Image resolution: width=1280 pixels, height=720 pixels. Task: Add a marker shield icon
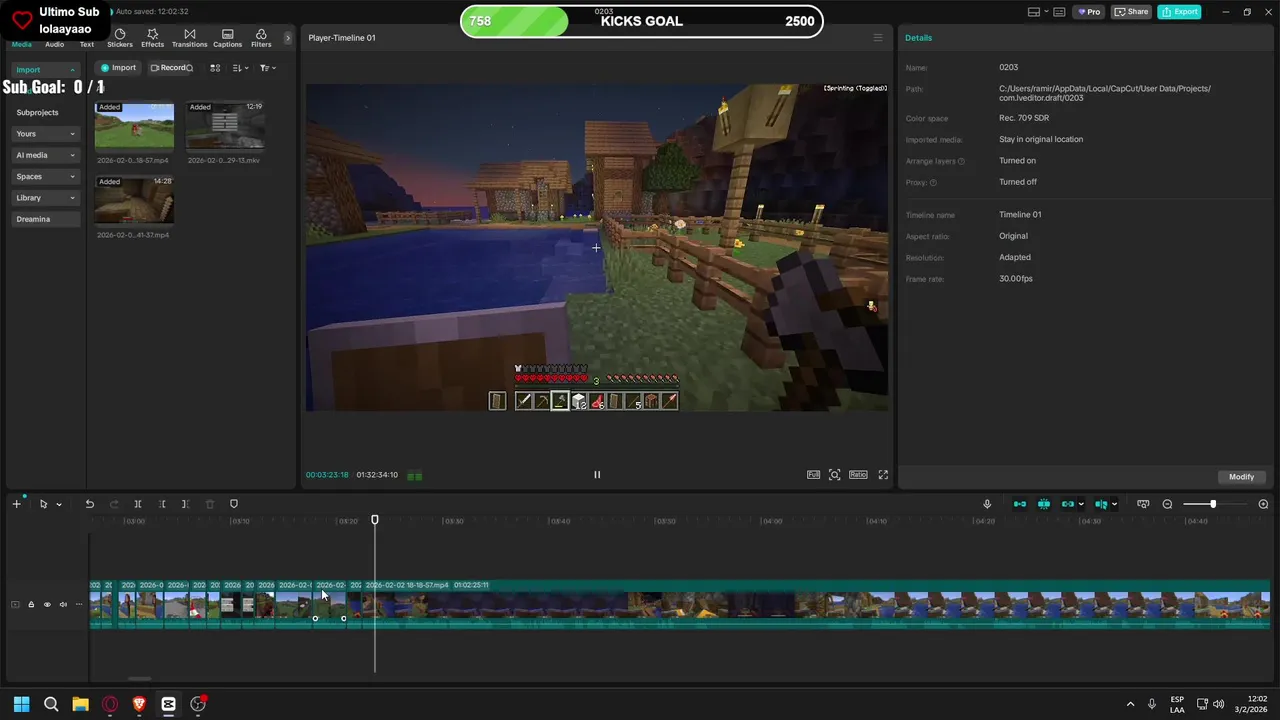[234, 504]
